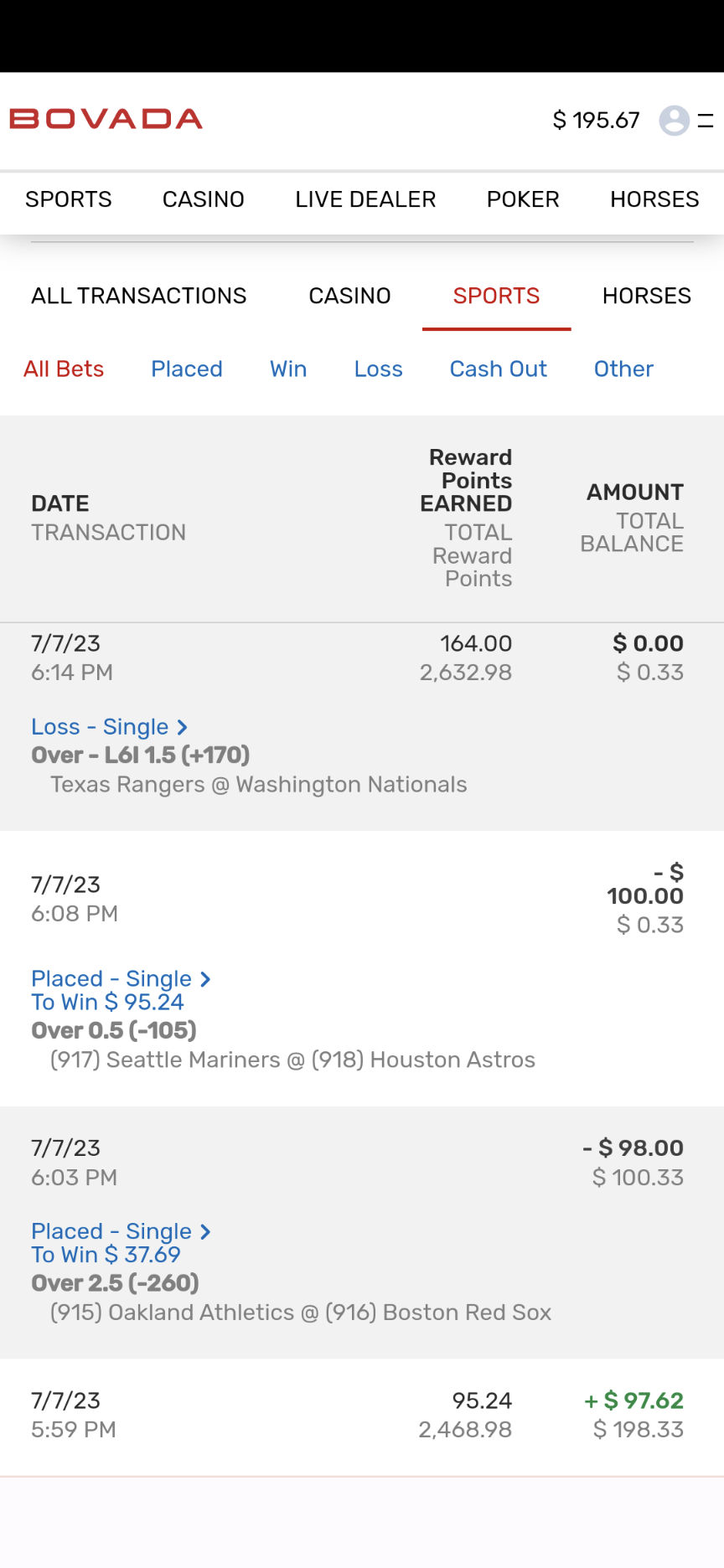Filter by Placed bets
This screenshot has width=724, height=1568.
(187, 369)
